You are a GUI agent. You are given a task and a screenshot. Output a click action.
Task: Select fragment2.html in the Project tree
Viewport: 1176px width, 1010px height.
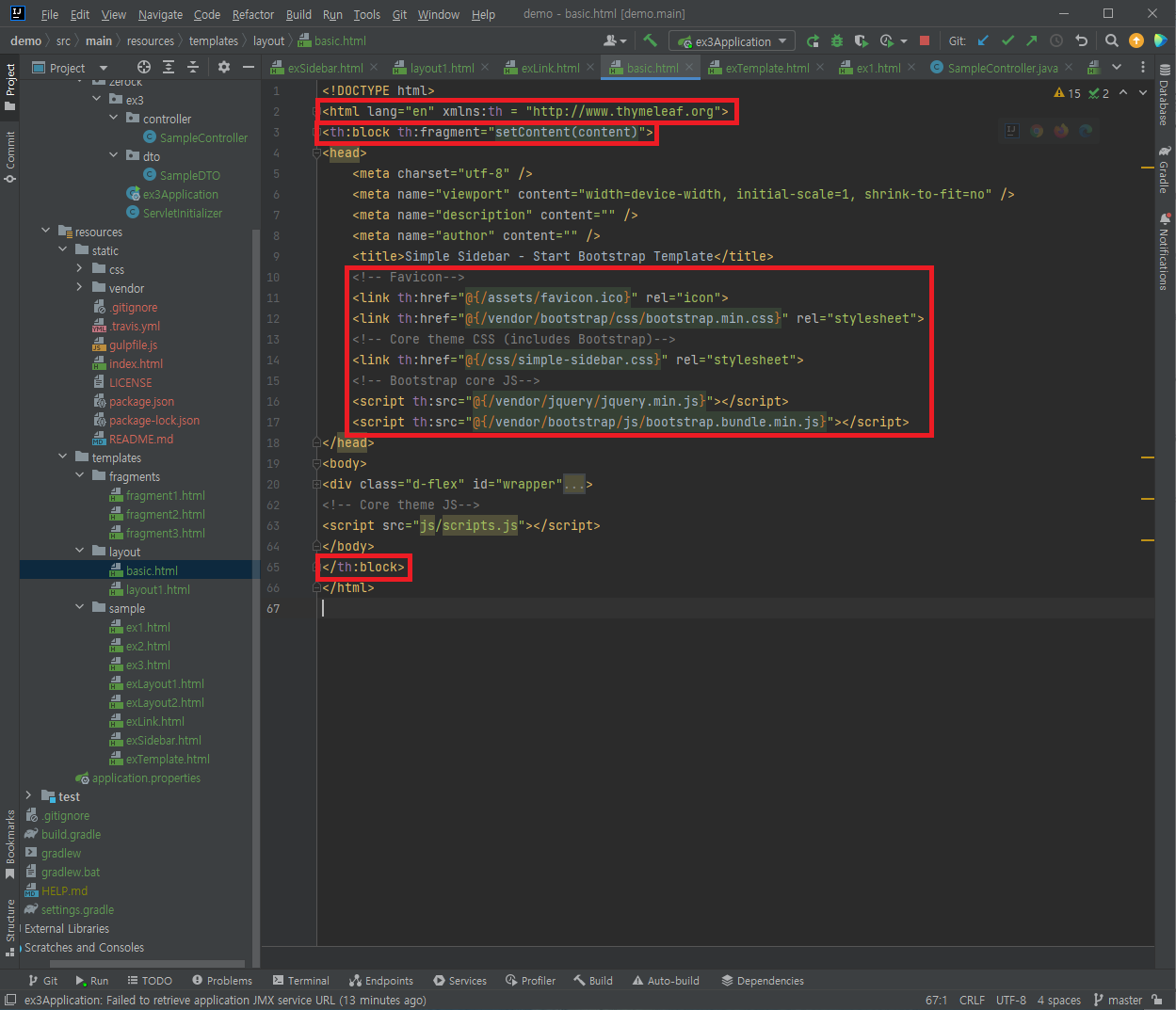pos(165,514)
